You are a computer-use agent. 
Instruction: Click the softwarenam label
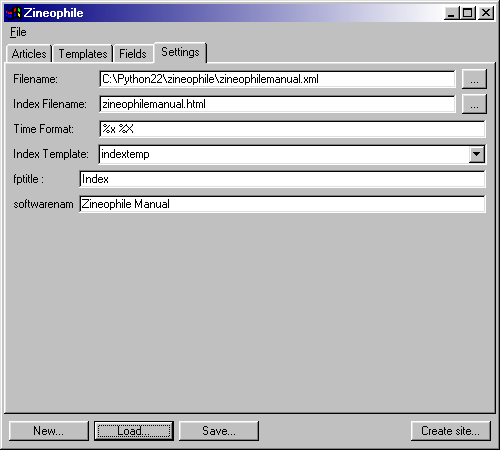[x=43, y=204]
